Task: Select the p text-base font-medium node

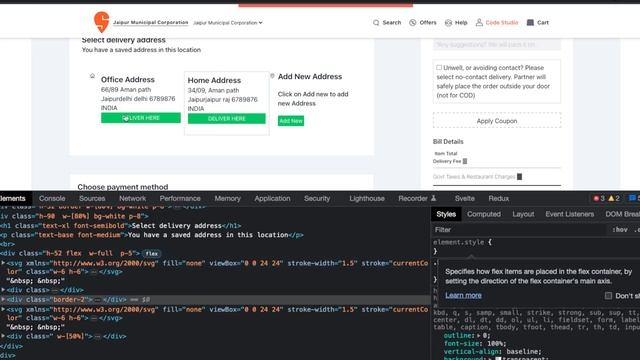Action: (x=152, y=235)
